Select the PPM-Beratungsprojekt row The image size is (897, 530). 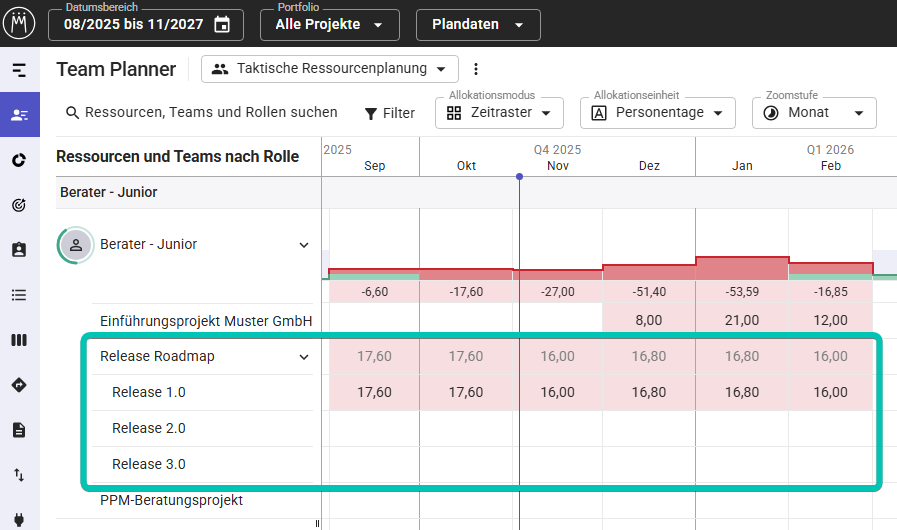click(203, 500)
